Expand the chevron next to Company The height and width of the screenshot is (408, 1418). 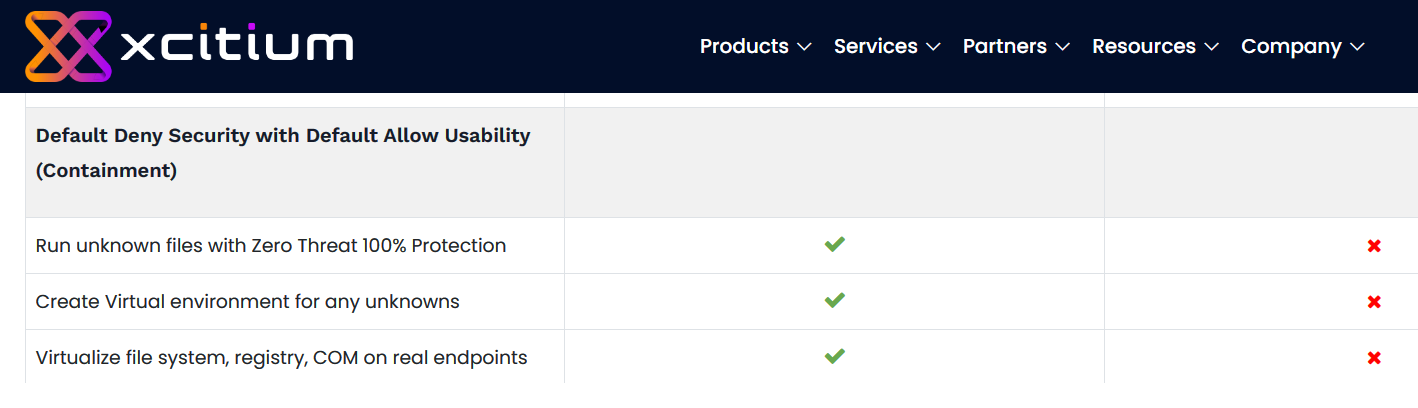(1357, 47)
